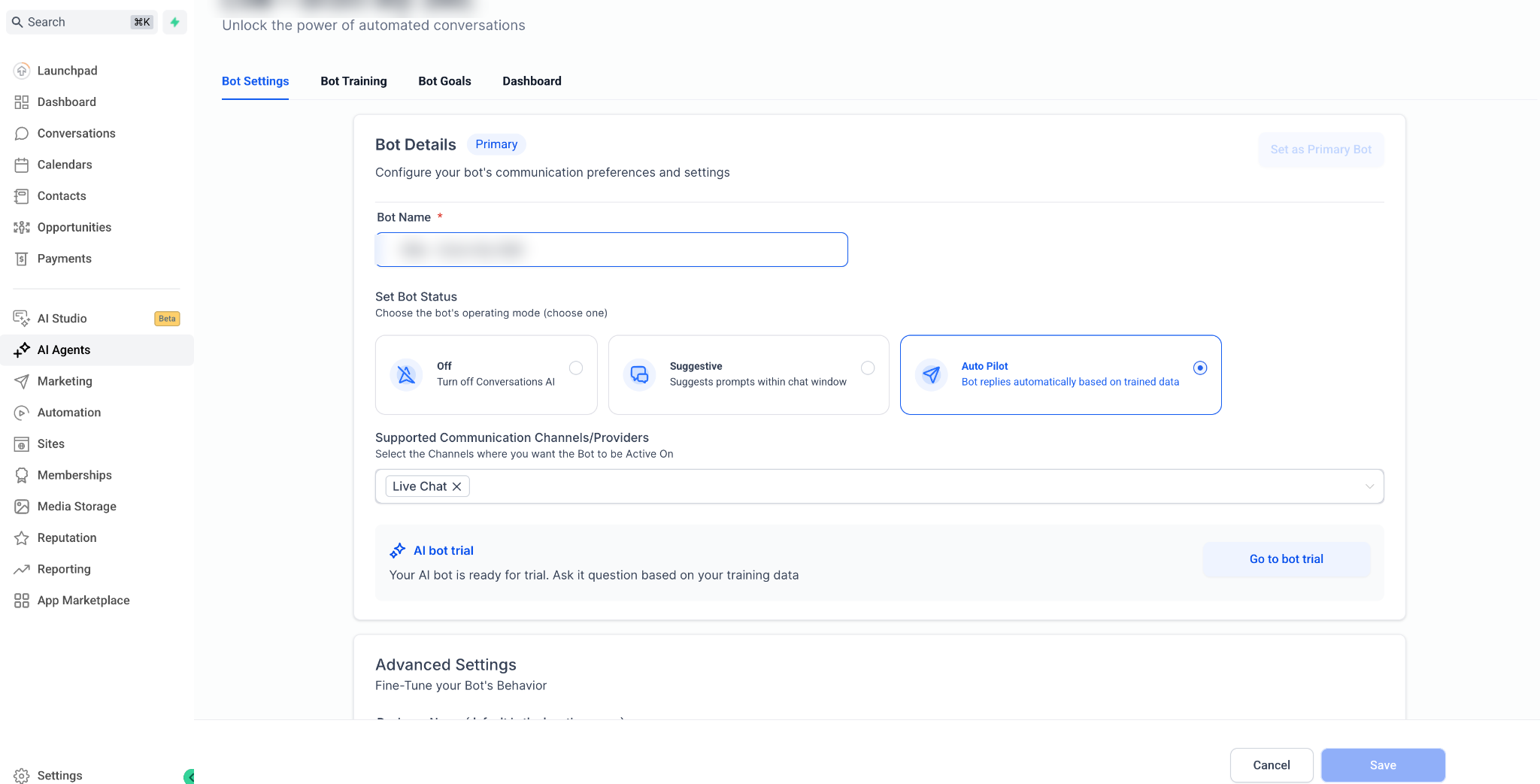
Task: Click 'Supported Communication Channels/Providers' heading
Action: pos(511,437)
